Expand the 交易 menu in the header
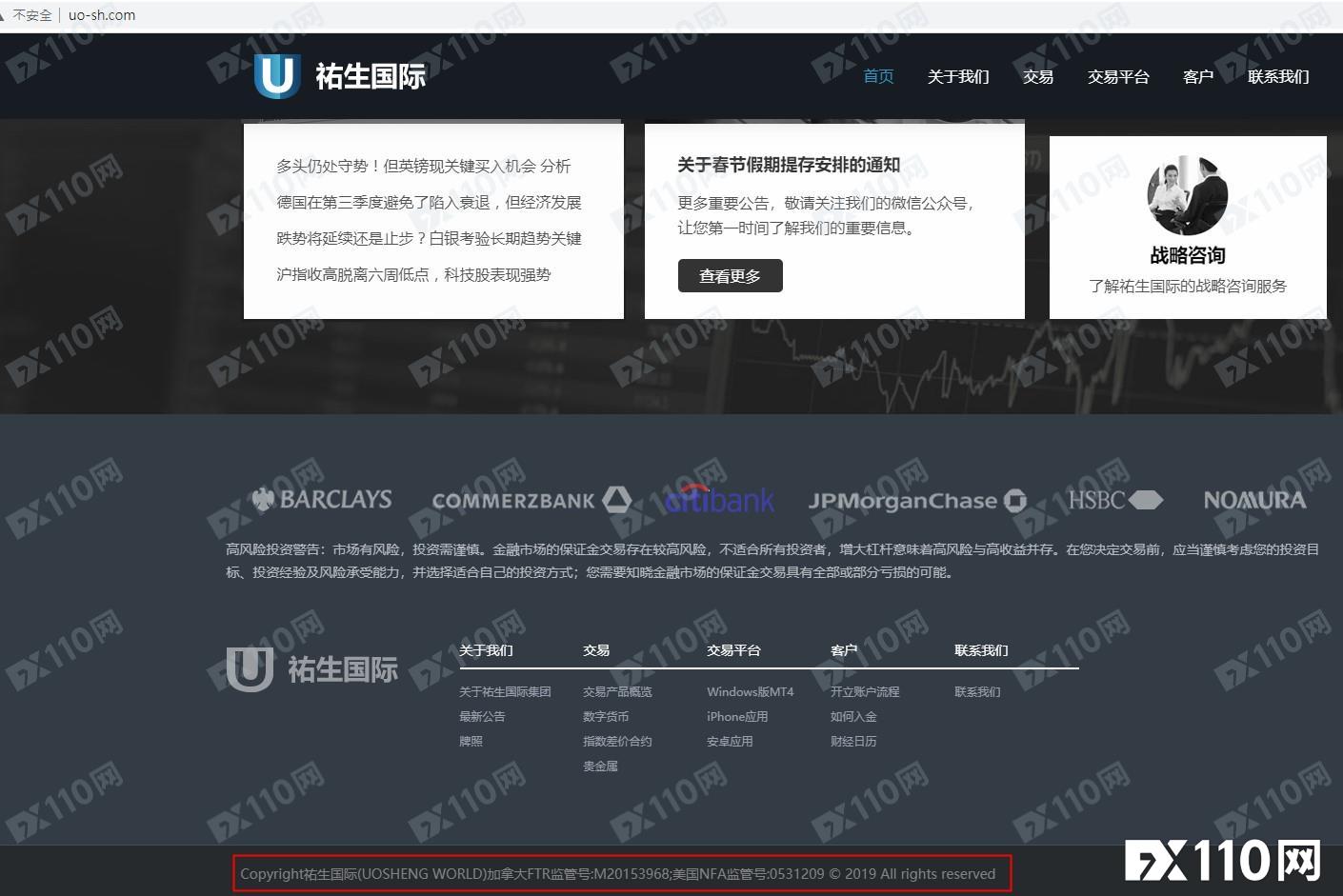Viewport: 1343px width, 896px height. click(1037, 77)
